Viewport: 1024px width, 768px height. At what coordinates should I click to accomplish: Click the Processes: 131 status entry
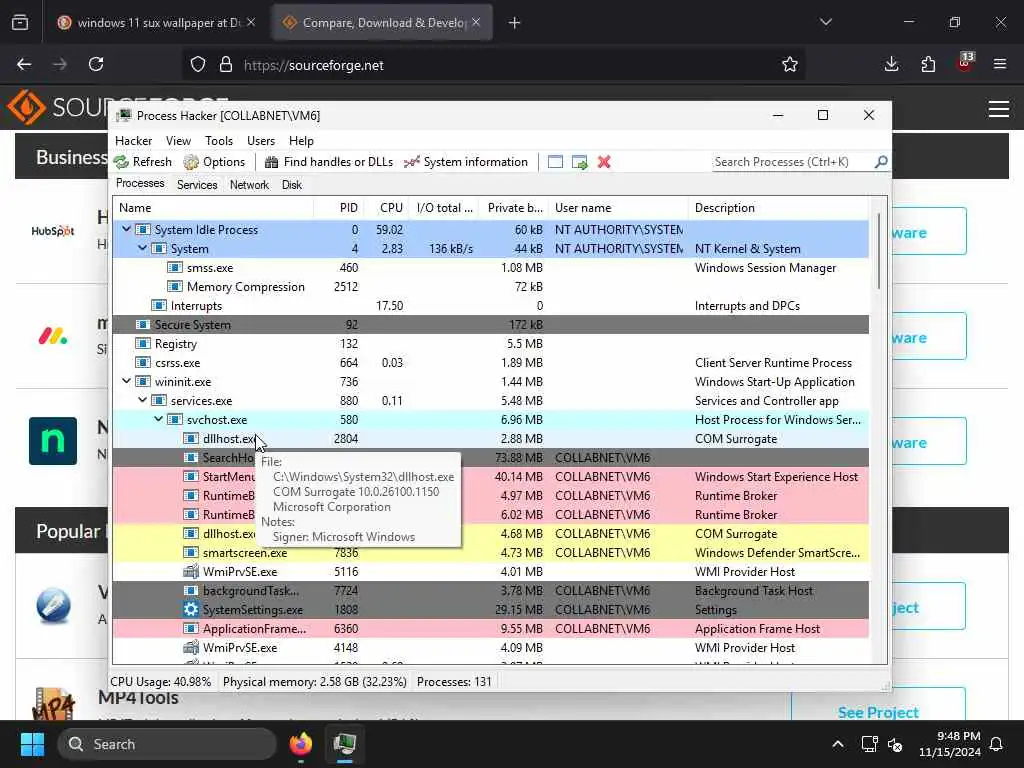point(455,682)
